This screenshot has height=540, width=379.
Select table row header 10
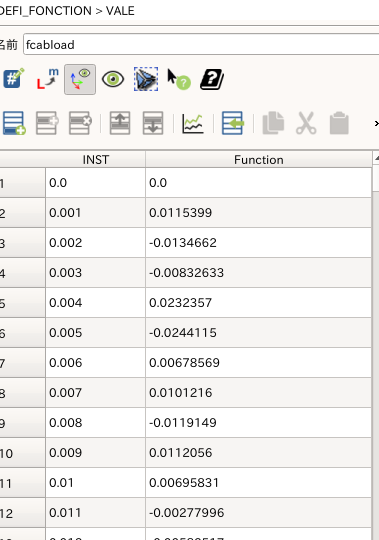click(x=22, y=453)
